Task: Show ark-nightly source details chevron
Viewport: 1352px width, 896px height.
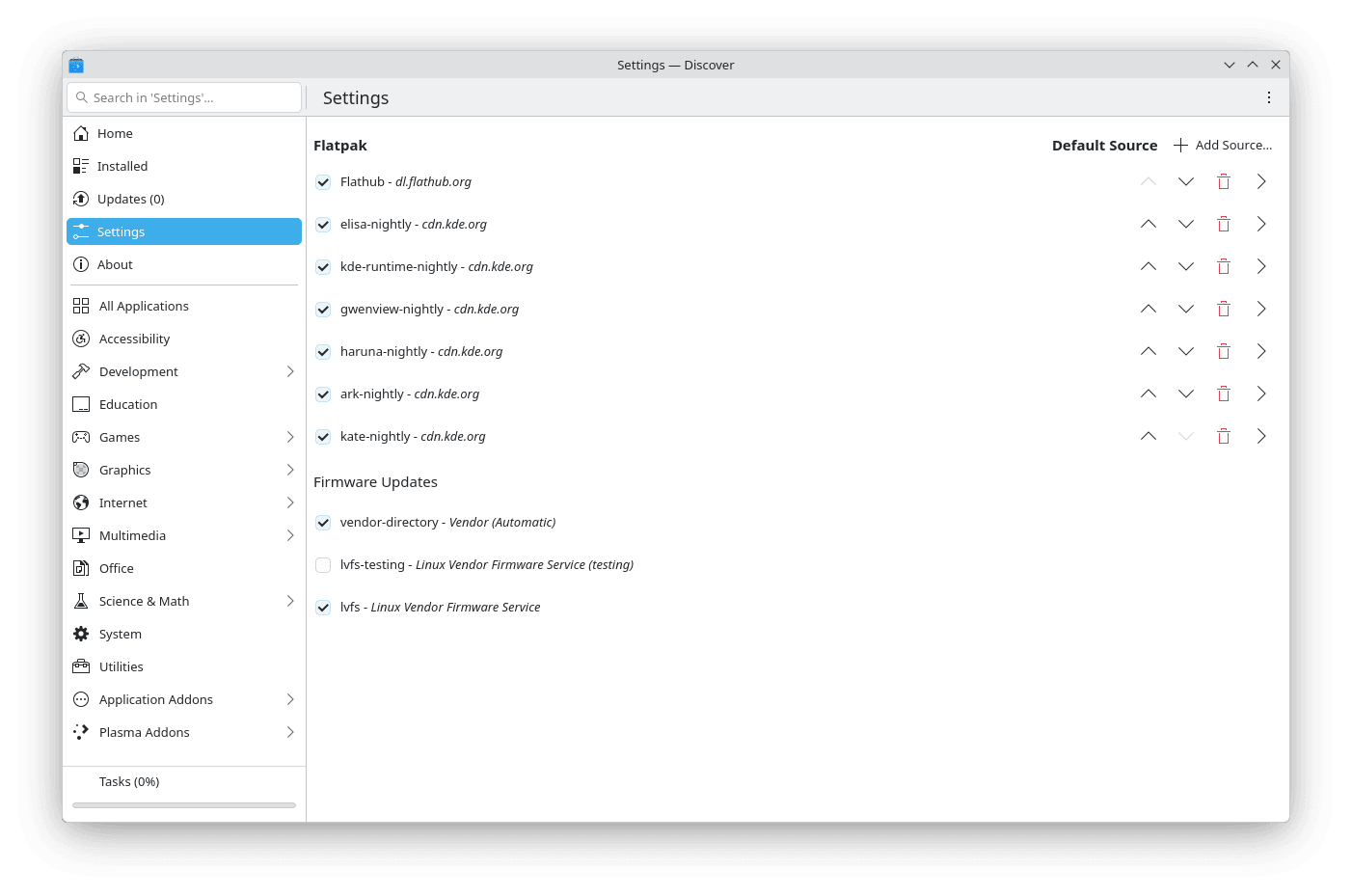Action: [x=1261, y=394]
